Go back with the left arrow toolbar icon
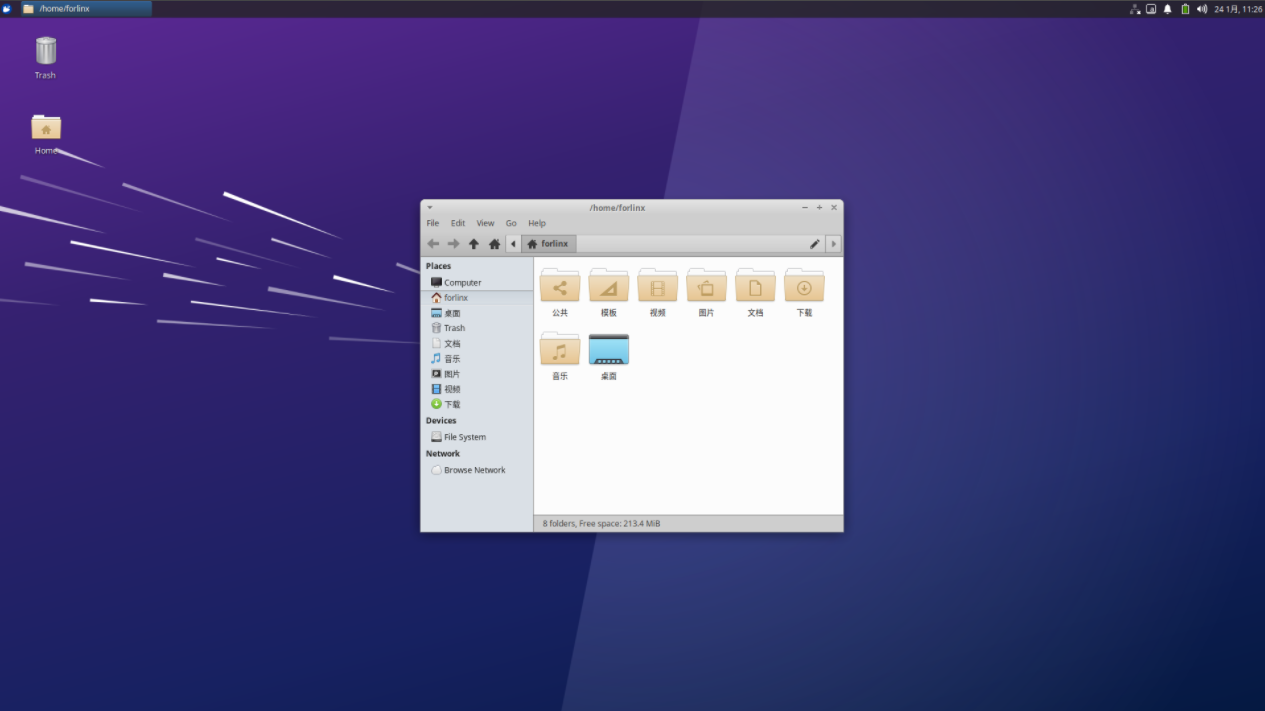 433,244
